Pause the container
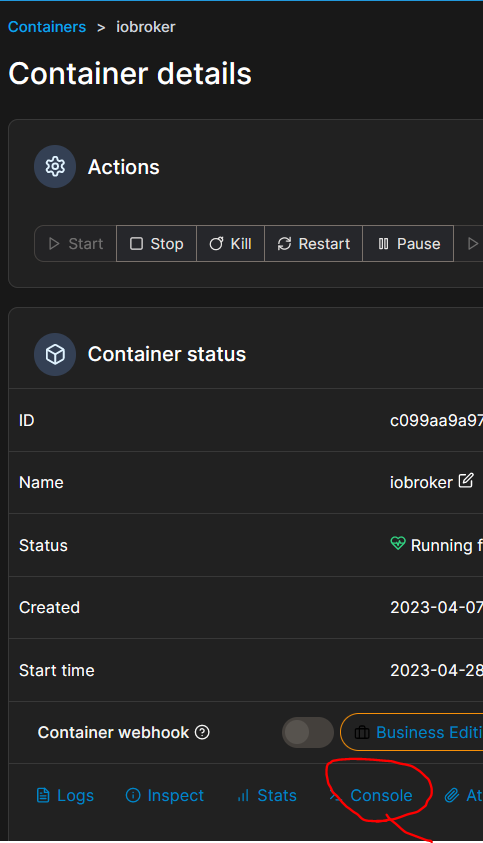This screenshot has width=483, height=843. [x=408, y=244]
